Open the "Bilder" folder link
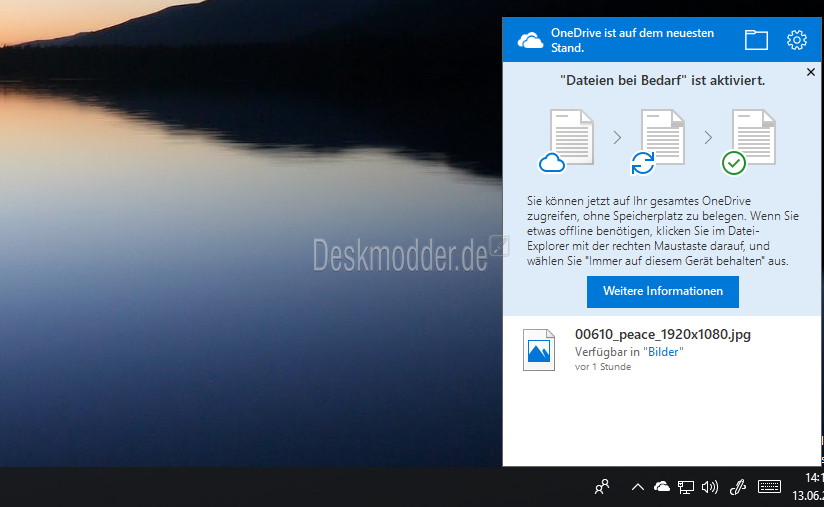 pyautogui.click(x=663, y=352)
